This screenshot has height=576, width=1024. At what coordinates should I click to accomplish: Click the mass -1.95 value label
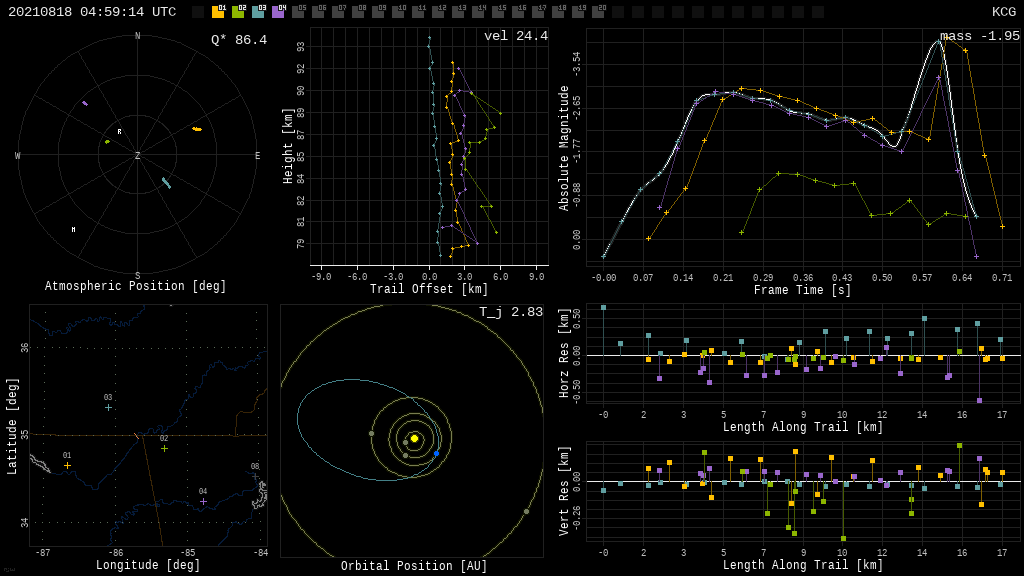(979, 36)
